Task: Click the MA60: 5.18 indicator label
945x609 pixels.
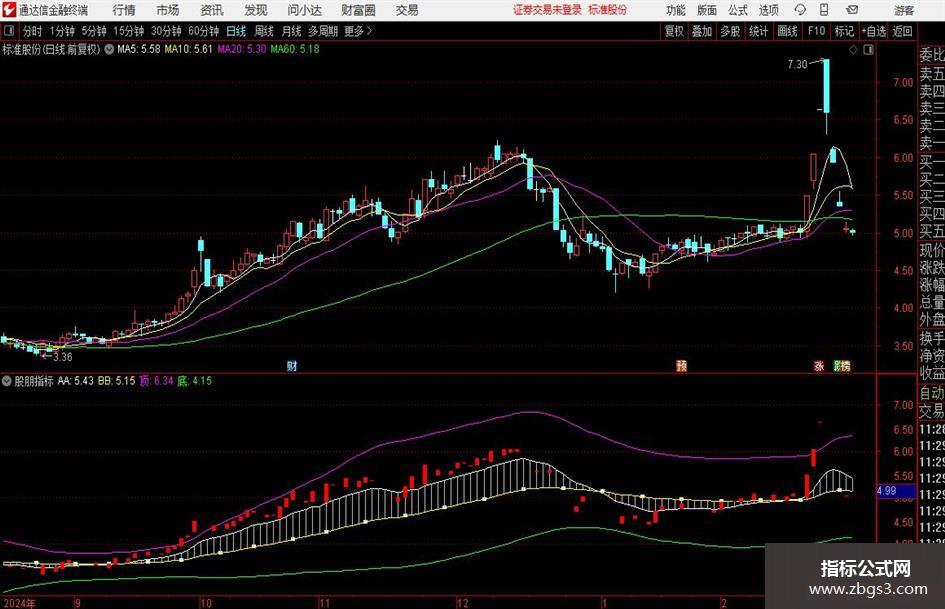Action: 295,49
